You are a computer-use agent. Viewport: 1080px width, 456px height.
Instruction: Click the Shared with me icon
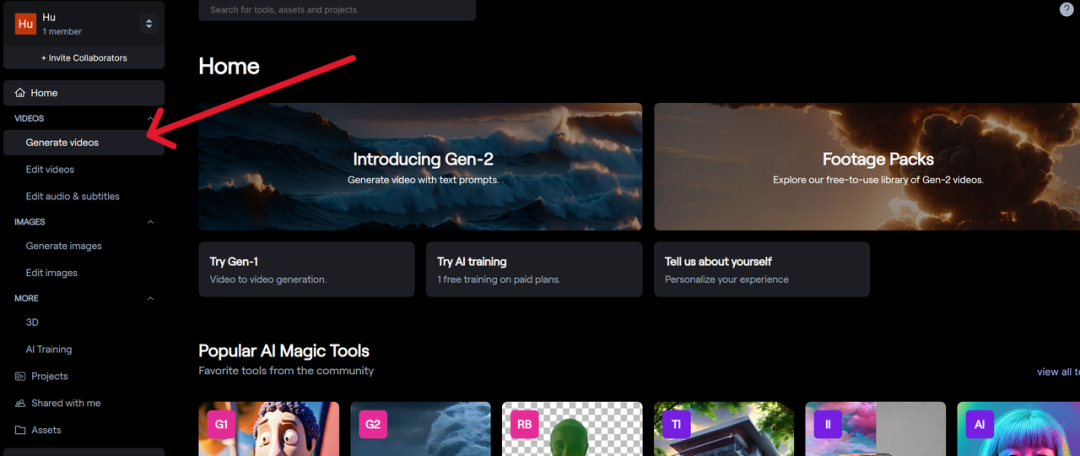[x=21, y=403]
